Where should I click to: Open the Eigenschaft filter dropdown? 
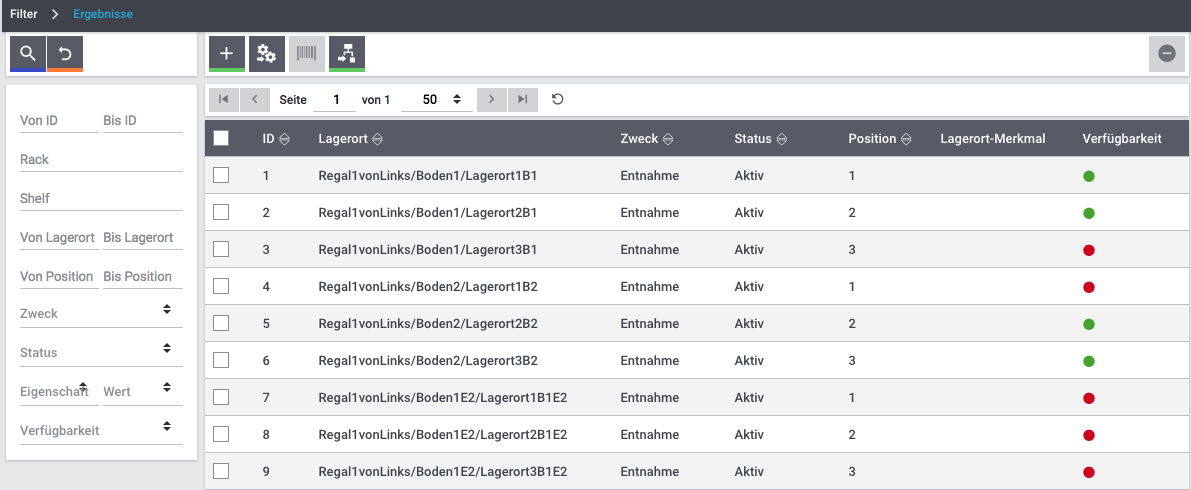pyautogui.click(x=59, y=391)
